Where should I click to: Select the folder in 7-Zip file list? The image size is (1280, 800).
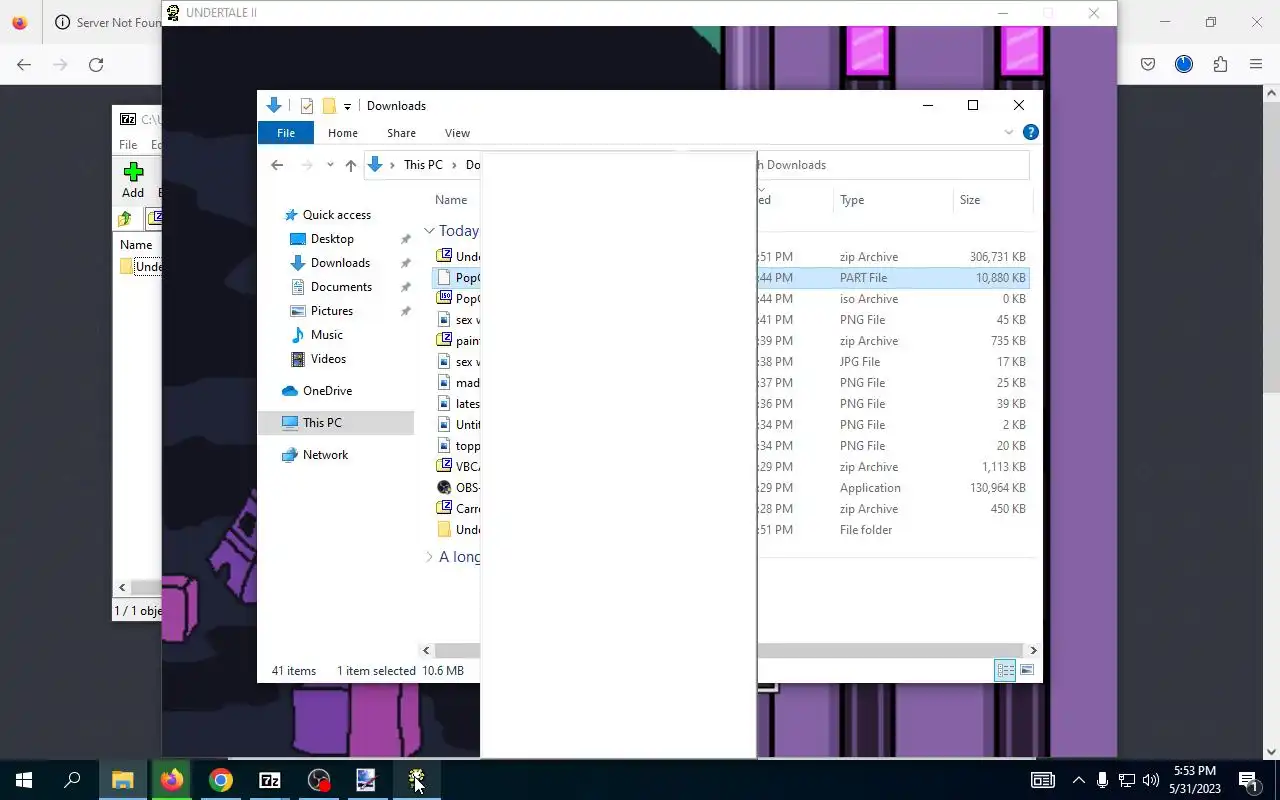140,267
